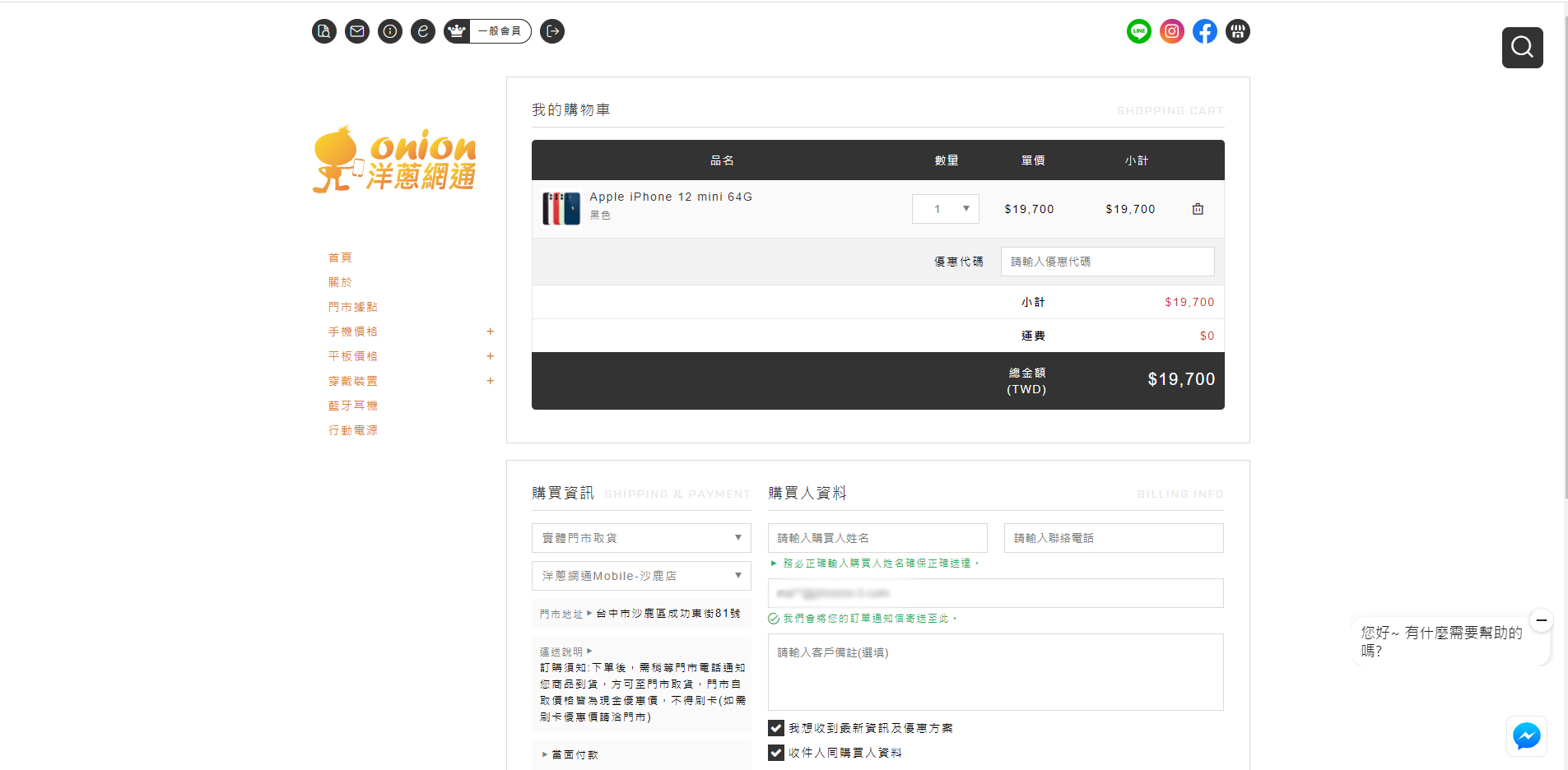The width and height of the screenshot is (1568, 770).
Task: Open 藍牙耳機 in side menu
Action: pyautogui.click(x=353, y=406)
